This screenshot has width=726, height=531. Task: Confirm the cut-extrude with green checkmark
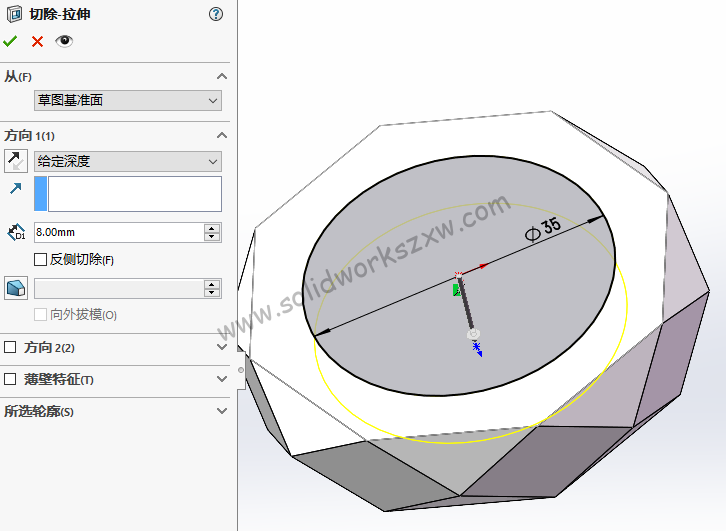point(10,41)
